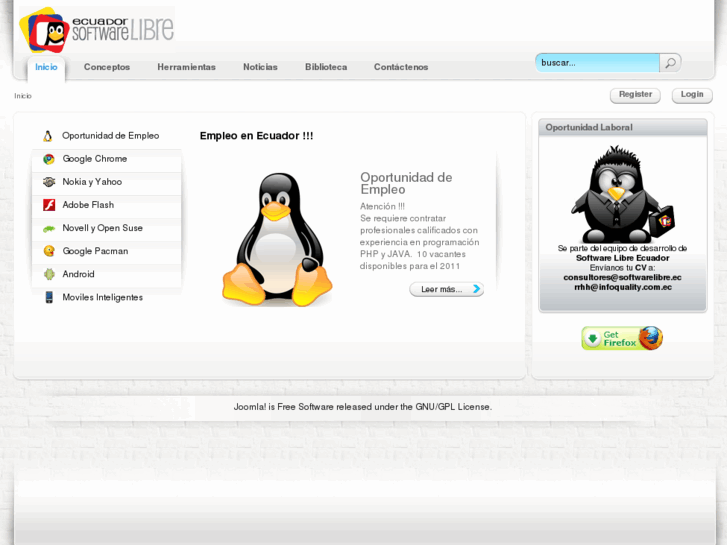The image size is (727, 545).
Task: Click rrhh@infoquality.com.ec email text
Action: [x=623, y=287]
